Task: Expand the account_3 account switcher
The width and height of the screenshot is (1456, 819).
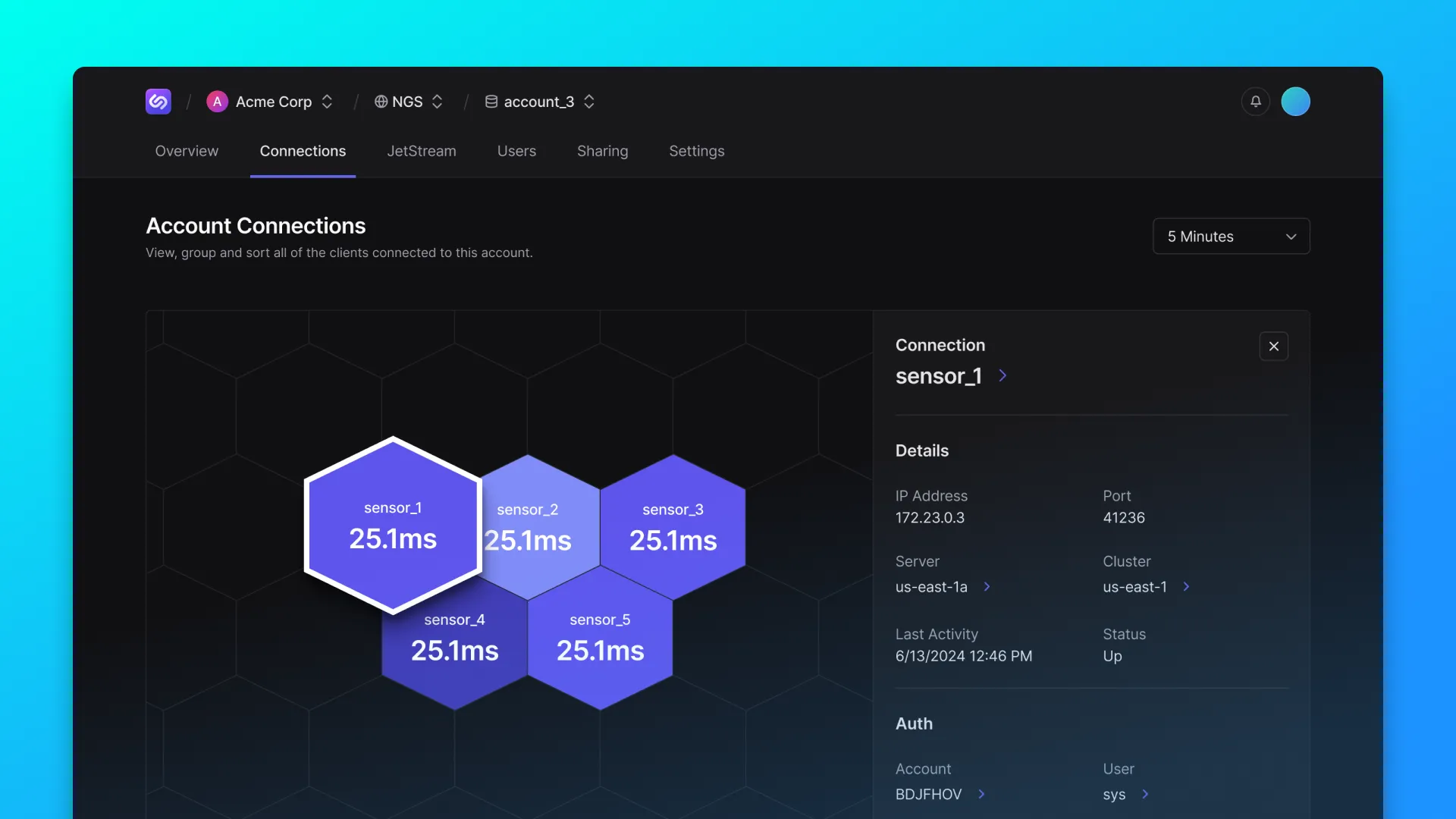Action: (x=589, y=102)
